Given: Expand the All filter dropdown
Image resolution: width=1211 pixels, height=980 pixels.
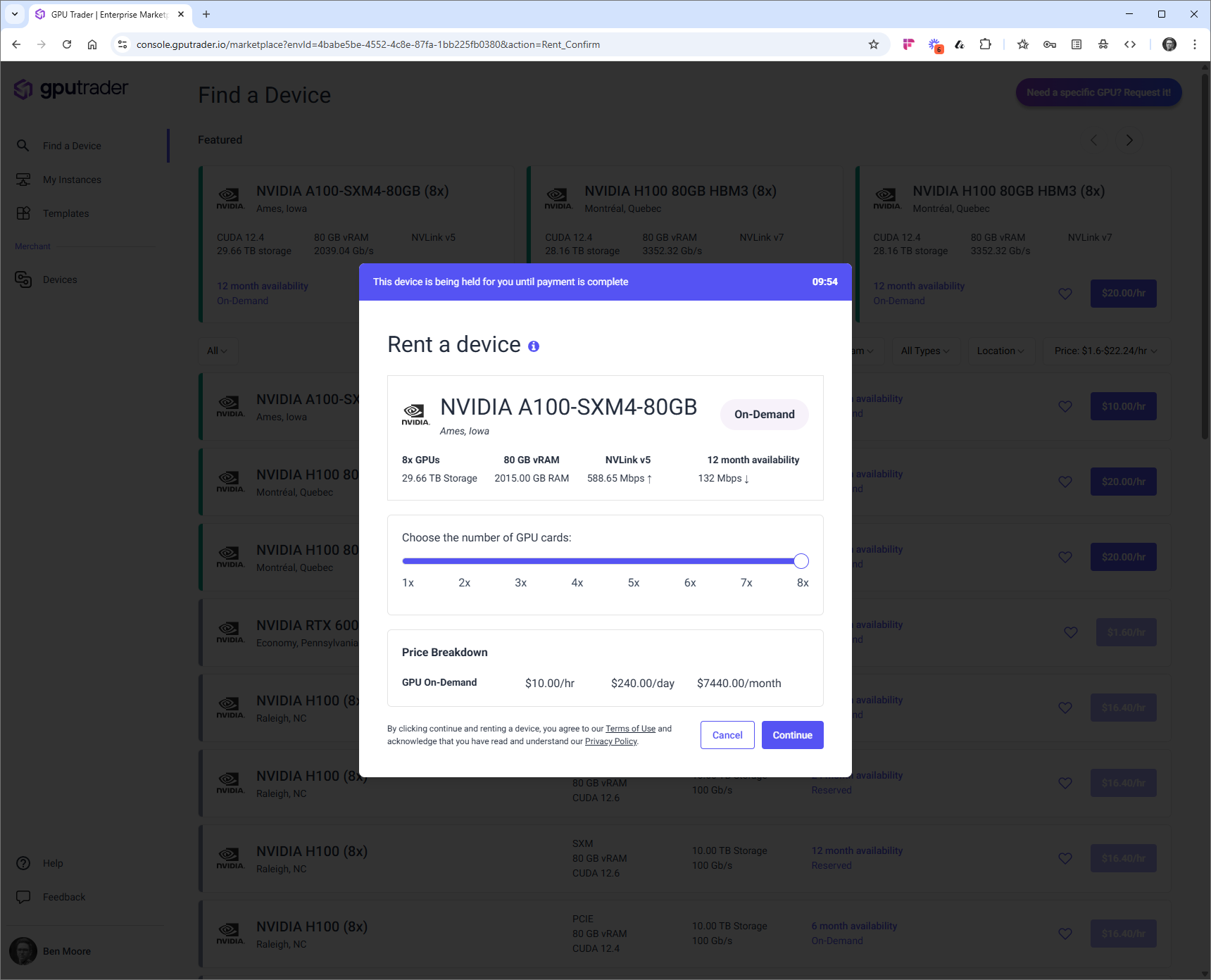Looking at the screenshot, I should coord(218,351).
